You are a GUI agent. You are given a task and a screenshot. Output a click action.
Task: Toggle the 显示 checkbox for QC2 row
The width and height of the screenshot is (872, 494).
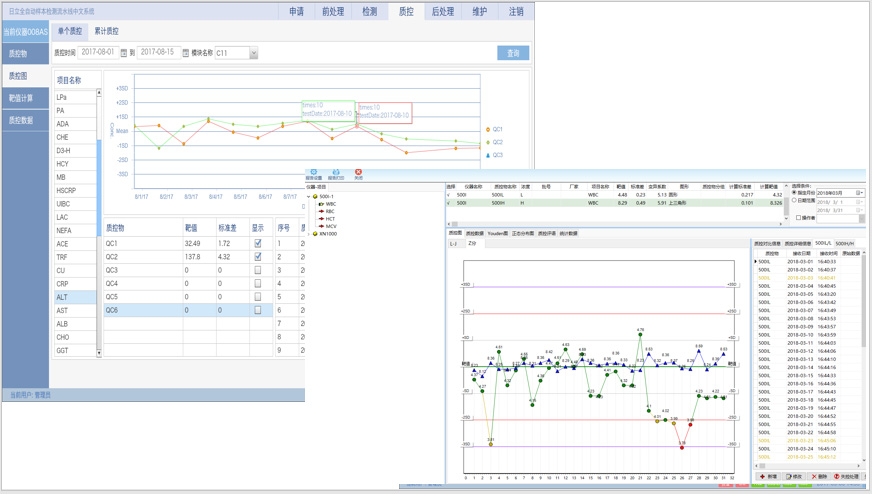[x=257, y=256]
